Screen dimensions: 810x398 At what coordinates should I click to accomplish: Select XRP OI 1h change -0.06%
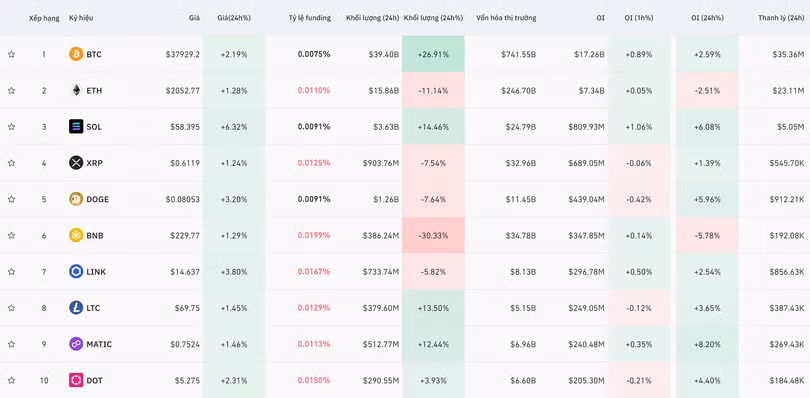[x=638, y=163]
